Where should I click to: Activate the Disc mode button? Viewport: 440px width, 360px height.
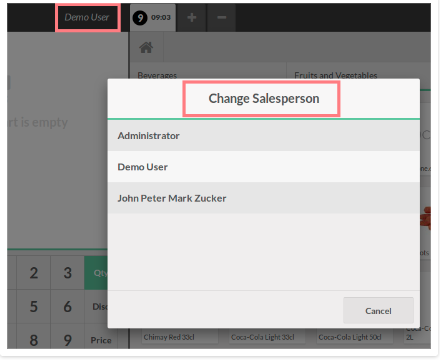coord(96,307)
